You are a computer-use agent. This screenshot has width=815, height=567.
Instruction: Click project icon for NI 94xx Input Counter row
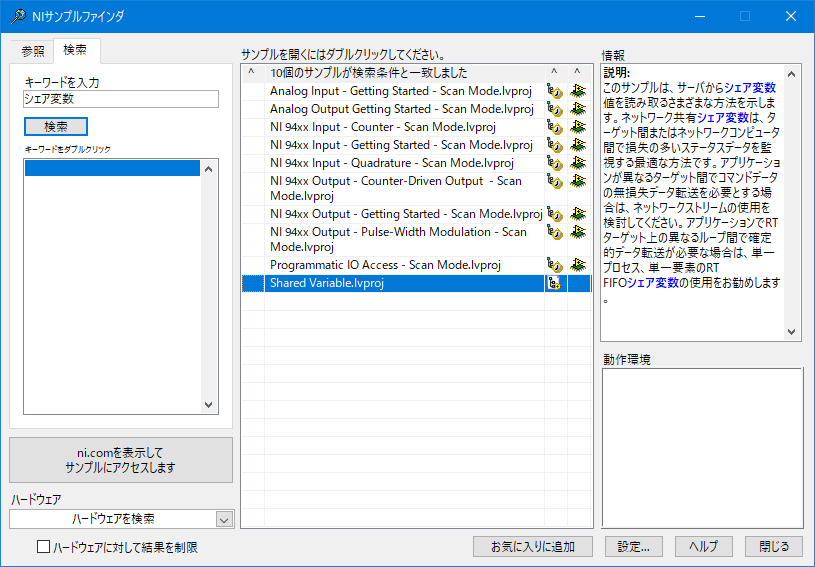click(x=555, y=128)
